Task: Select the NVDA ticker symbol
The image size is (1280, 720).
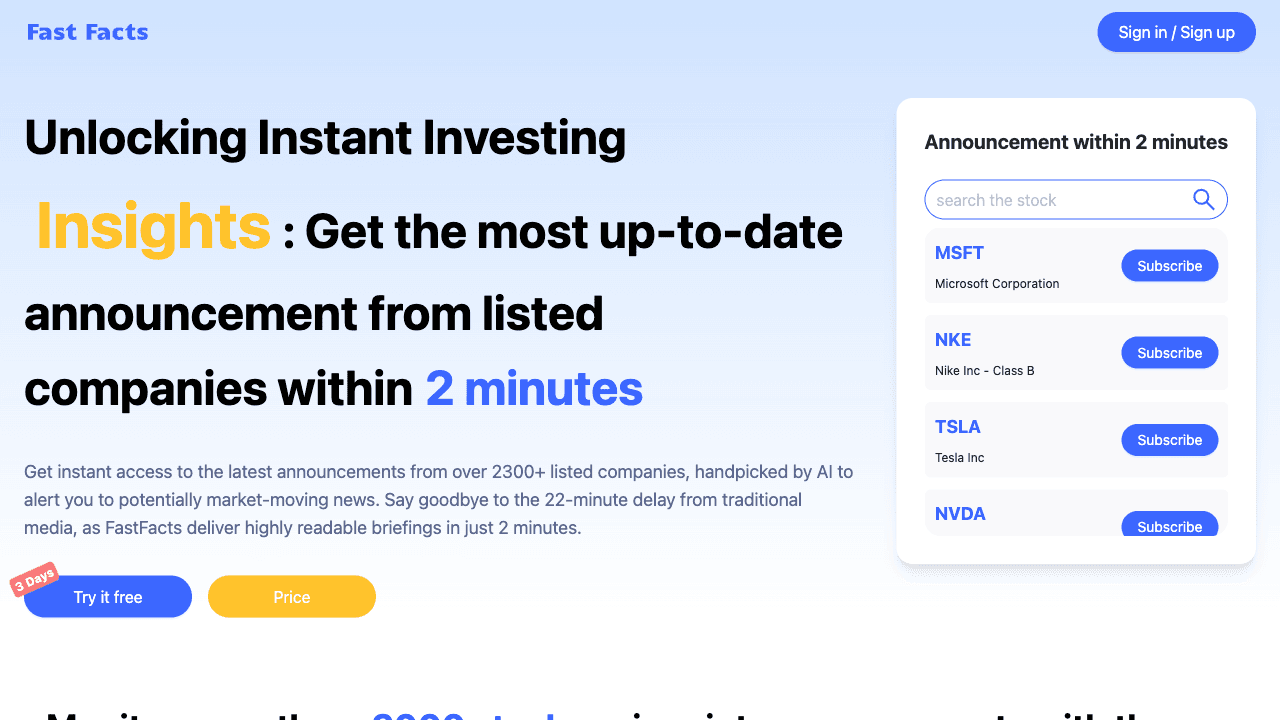Action: [x=960, y=514]
